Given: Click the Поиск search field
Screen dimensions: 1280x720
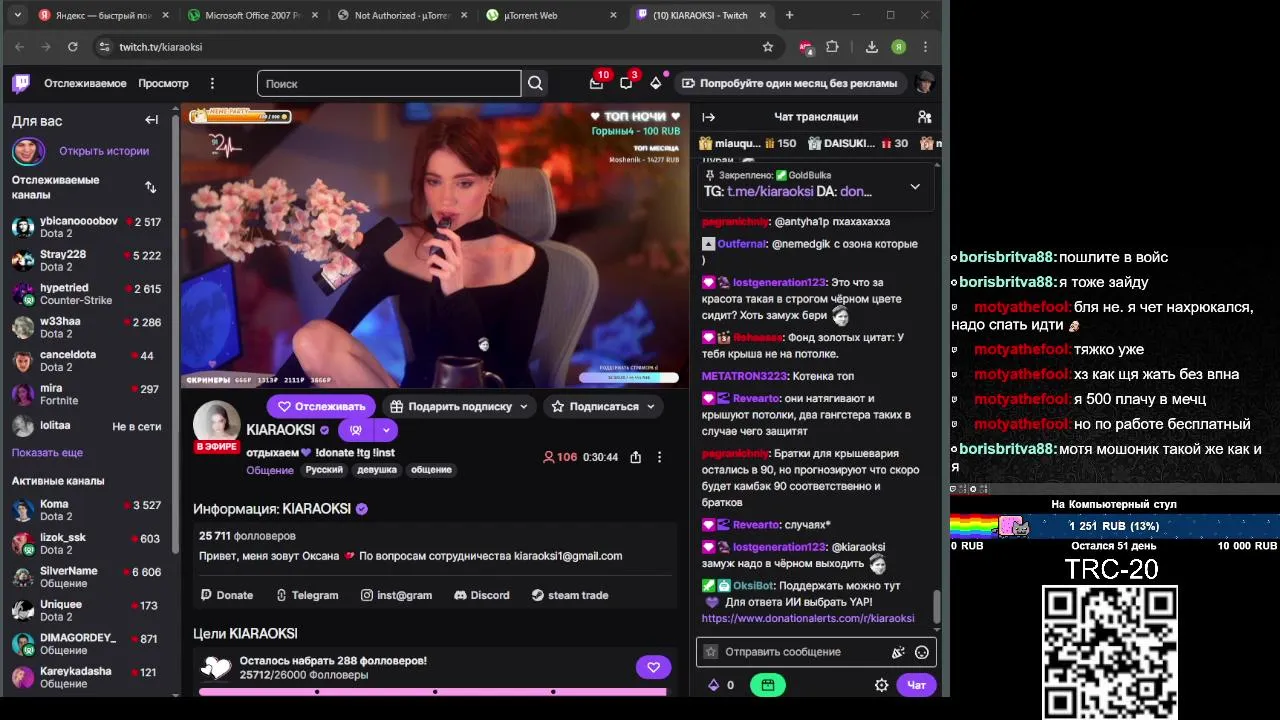Looking at the screenshot, I should point(389,83).
